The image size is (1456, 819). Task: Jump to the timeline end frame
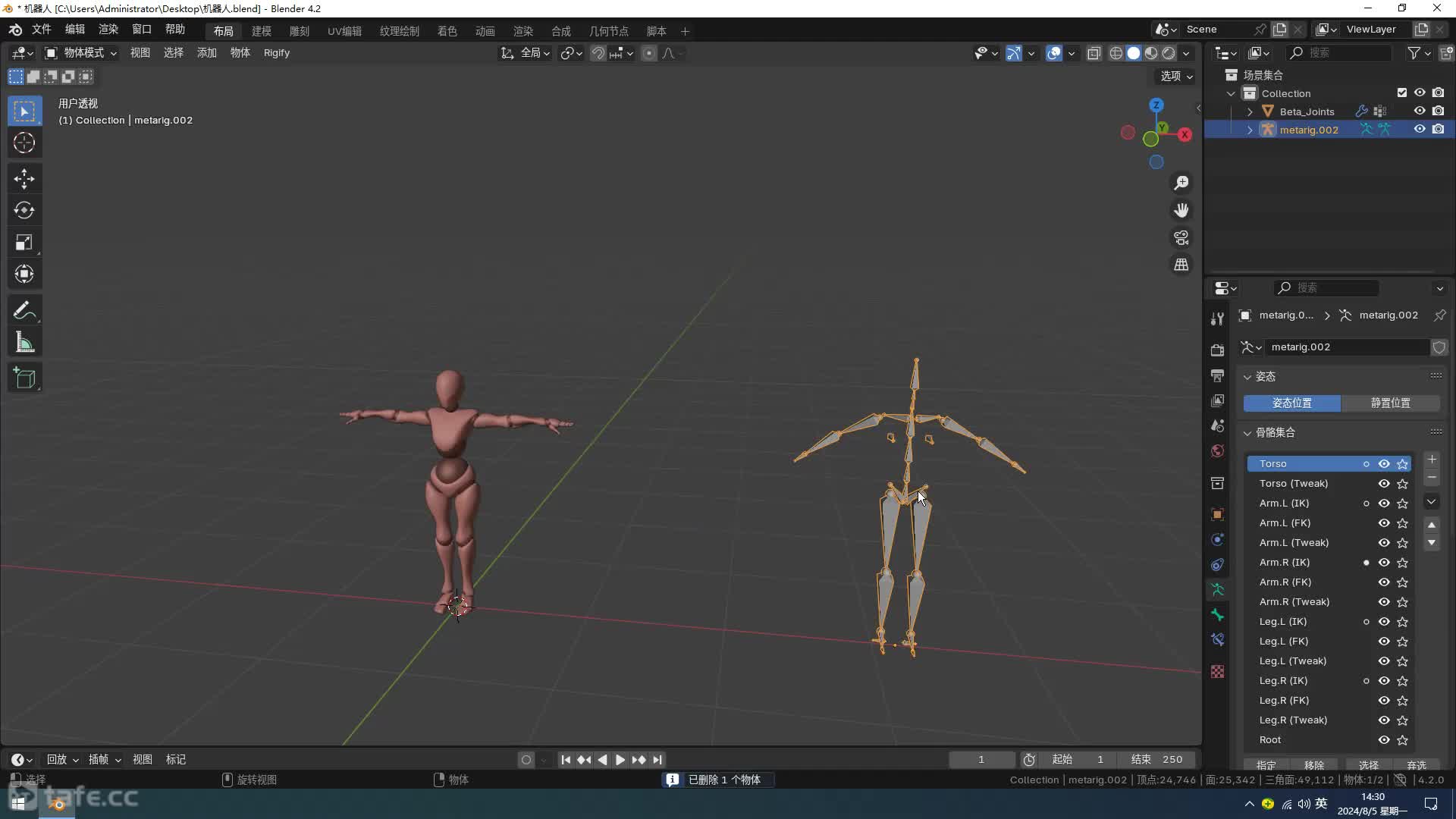tap(657, 760)
